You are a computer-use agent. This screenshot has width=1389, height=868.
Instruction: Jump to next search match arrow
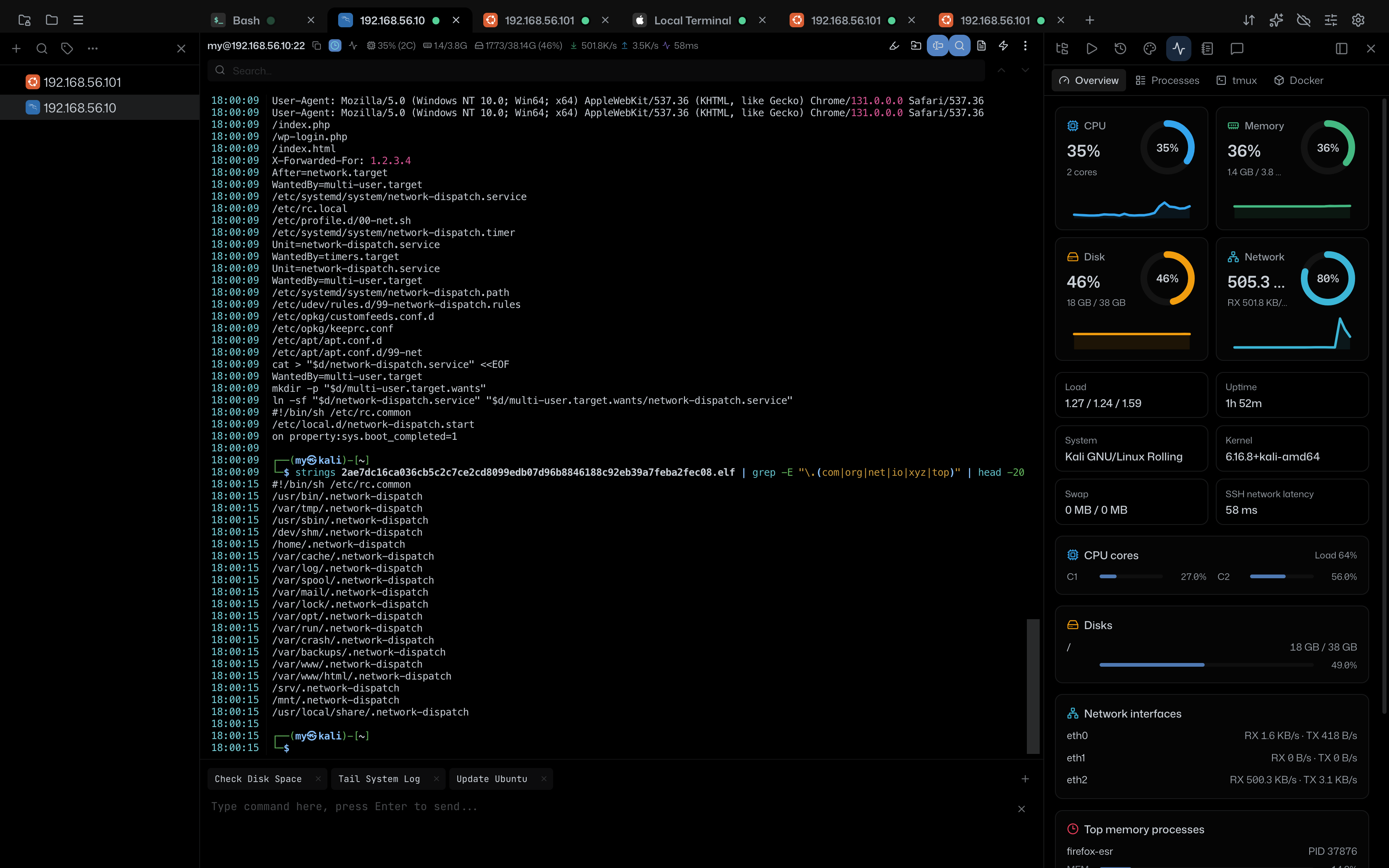1025,70
